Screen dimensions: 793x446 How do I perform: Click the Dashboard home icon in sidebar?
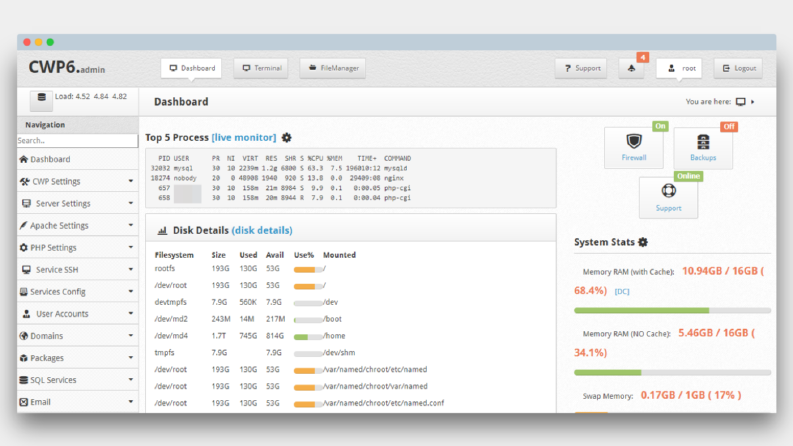(24, 159)
